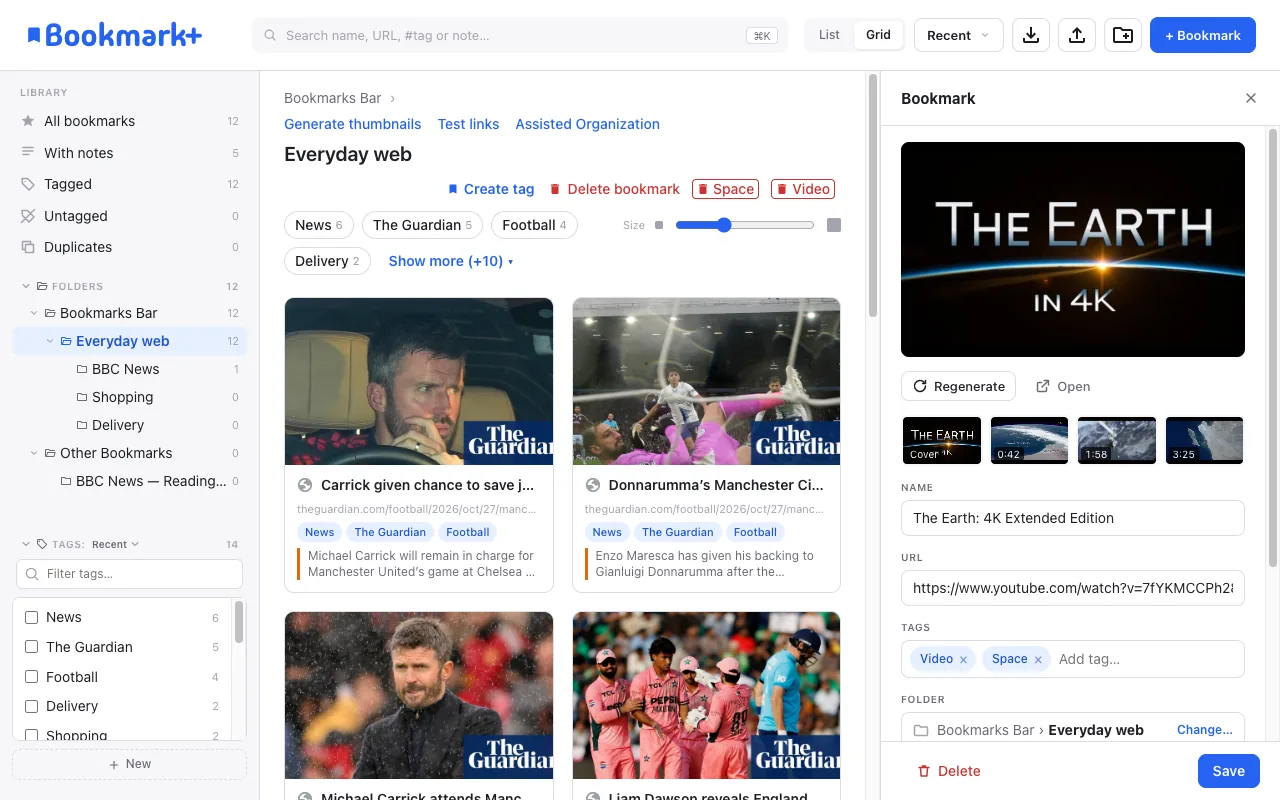Select the BBC News folder
The image size is (1280, 800).
pyautogui.click(x=130, y=369)
